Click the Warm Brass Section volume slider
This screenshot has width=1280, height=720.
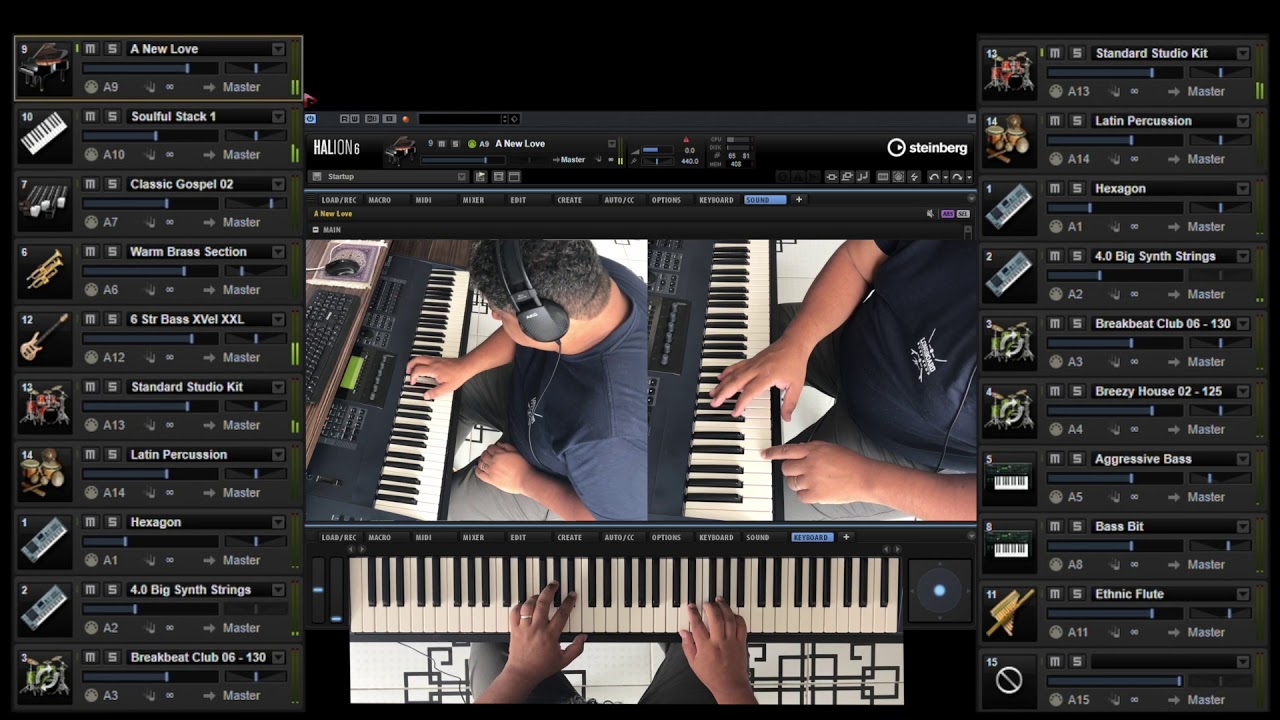[x=149, y=271]
